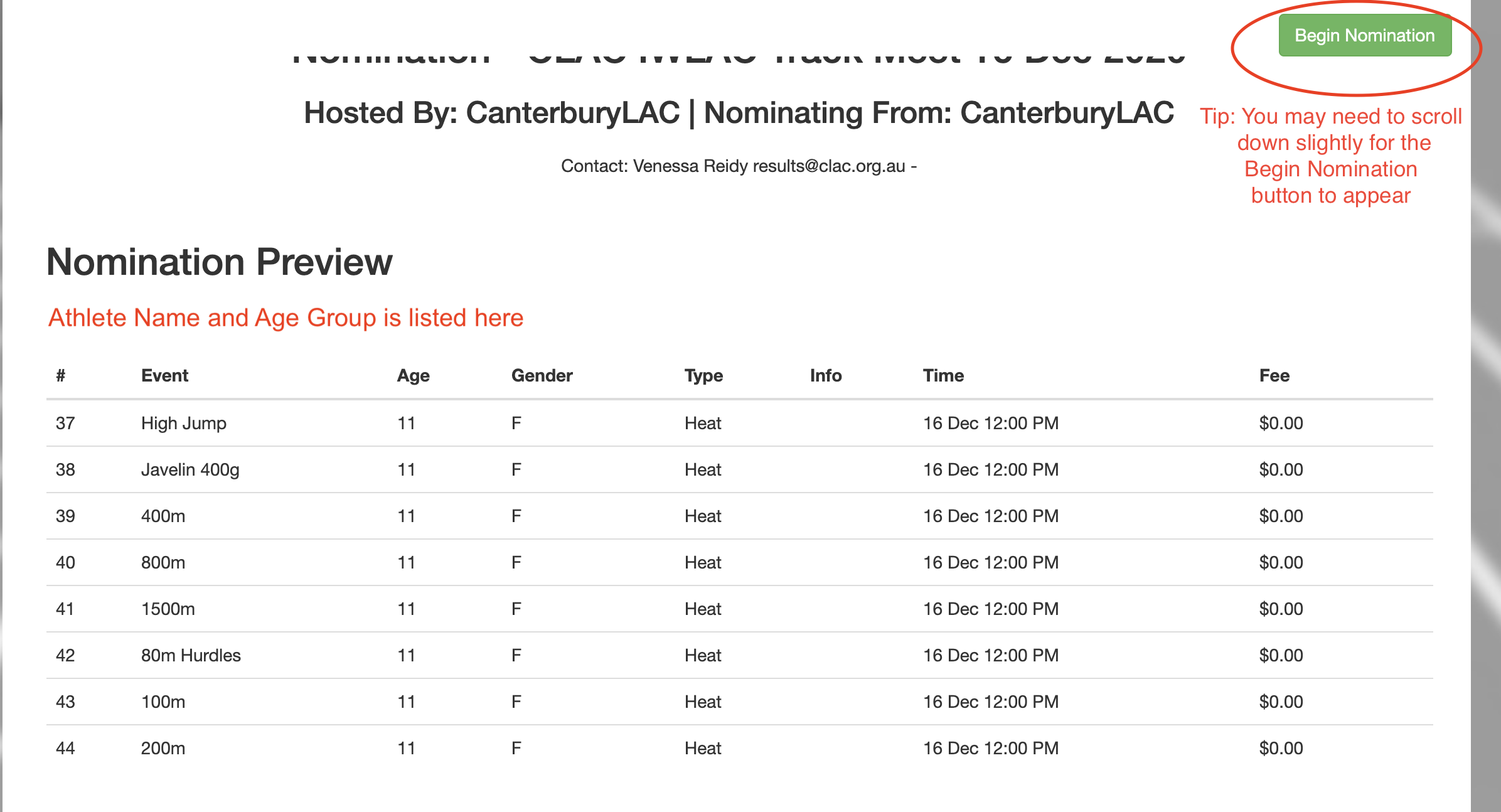Image resolution: width=1501 pixels, height=812 pixels.
Task: Select the Javelin 400g event row
Action: 739,469
